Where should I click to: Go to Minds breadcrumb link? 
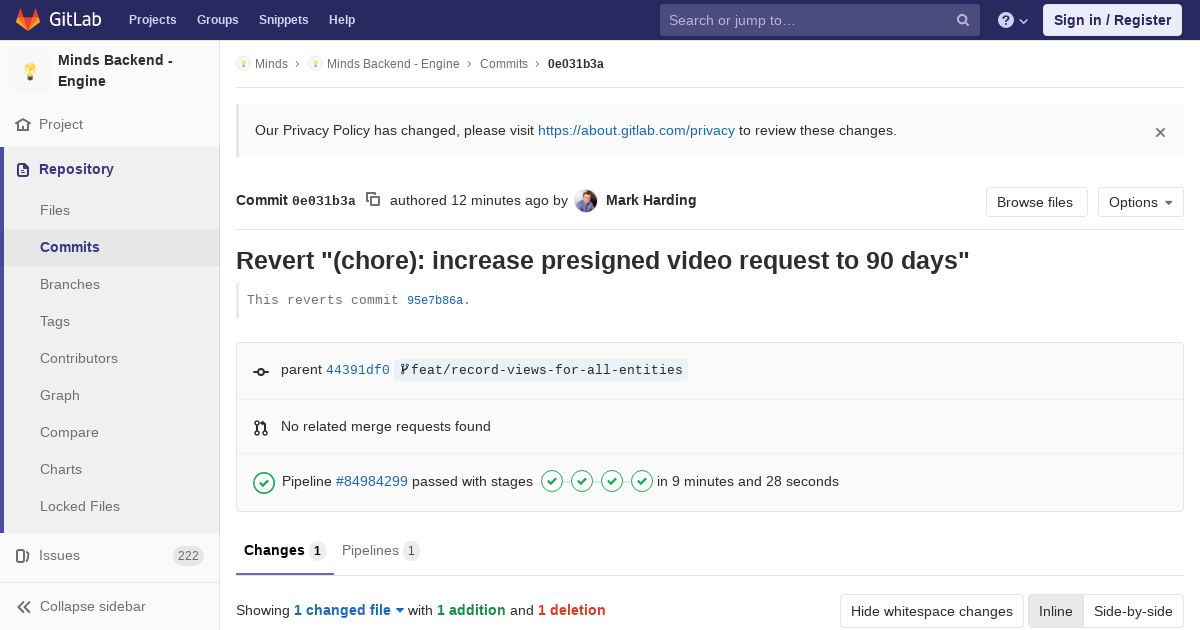[271, 64]
